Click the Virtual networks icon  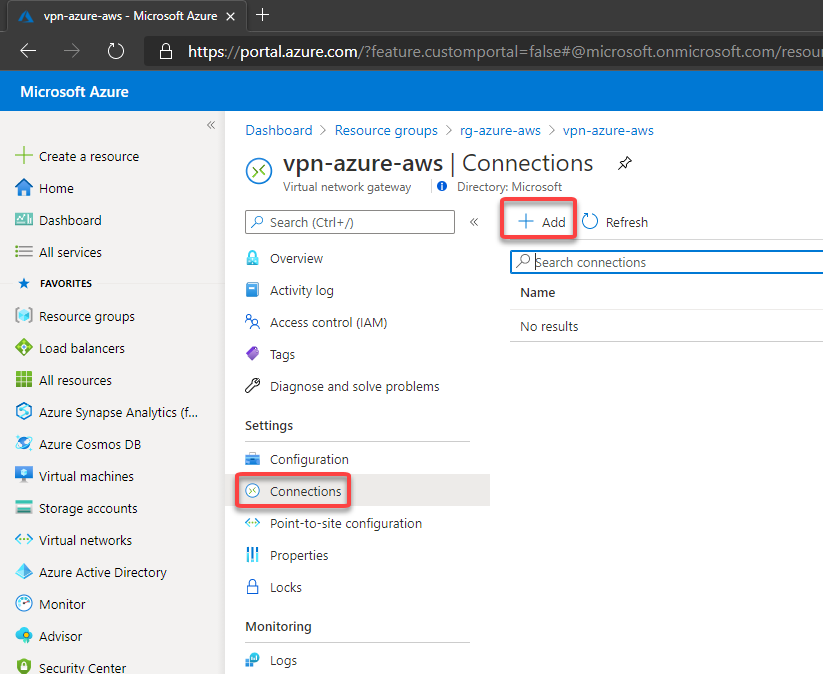point(24,540)
